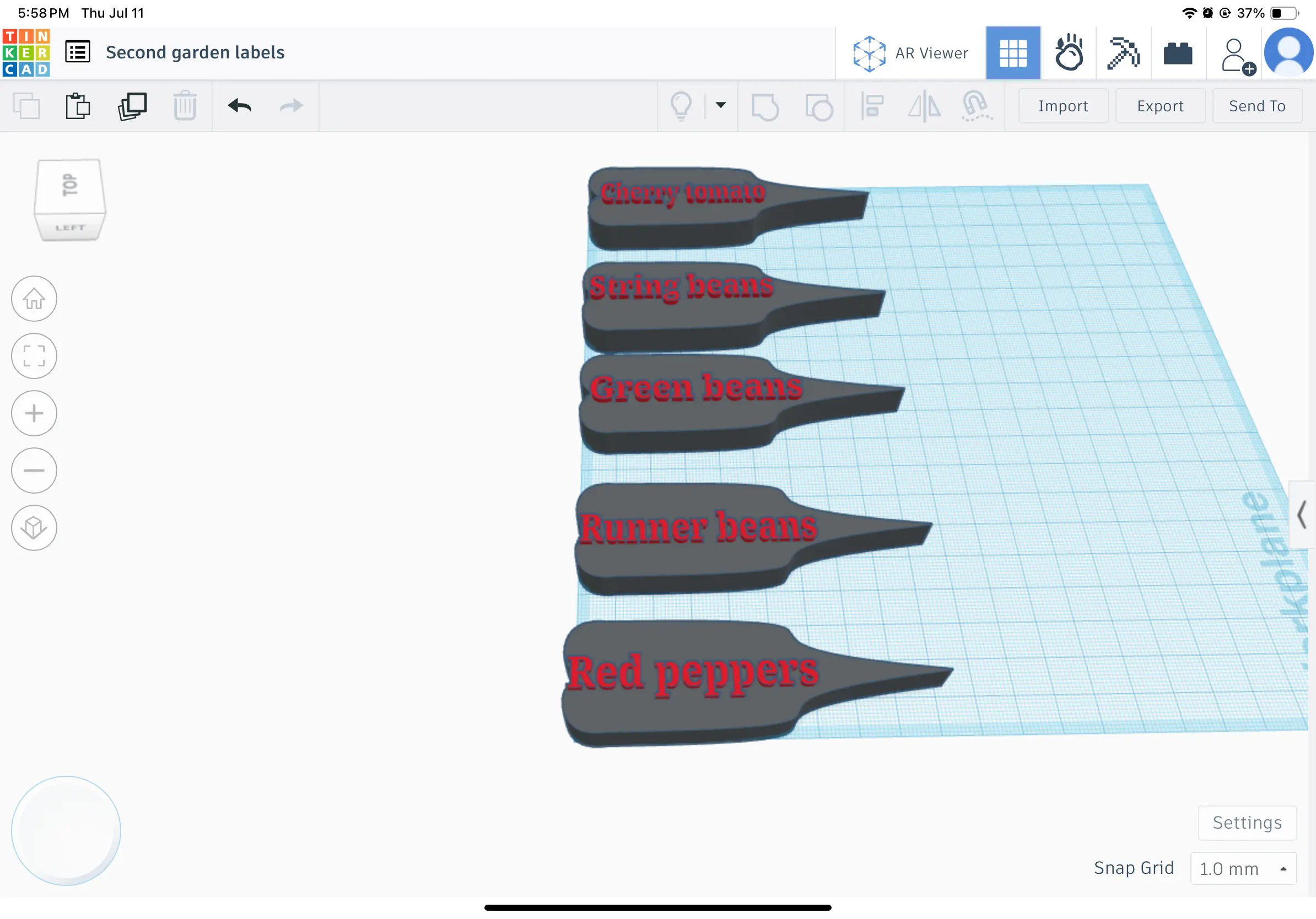Switch to home view

tap(34, 299)
